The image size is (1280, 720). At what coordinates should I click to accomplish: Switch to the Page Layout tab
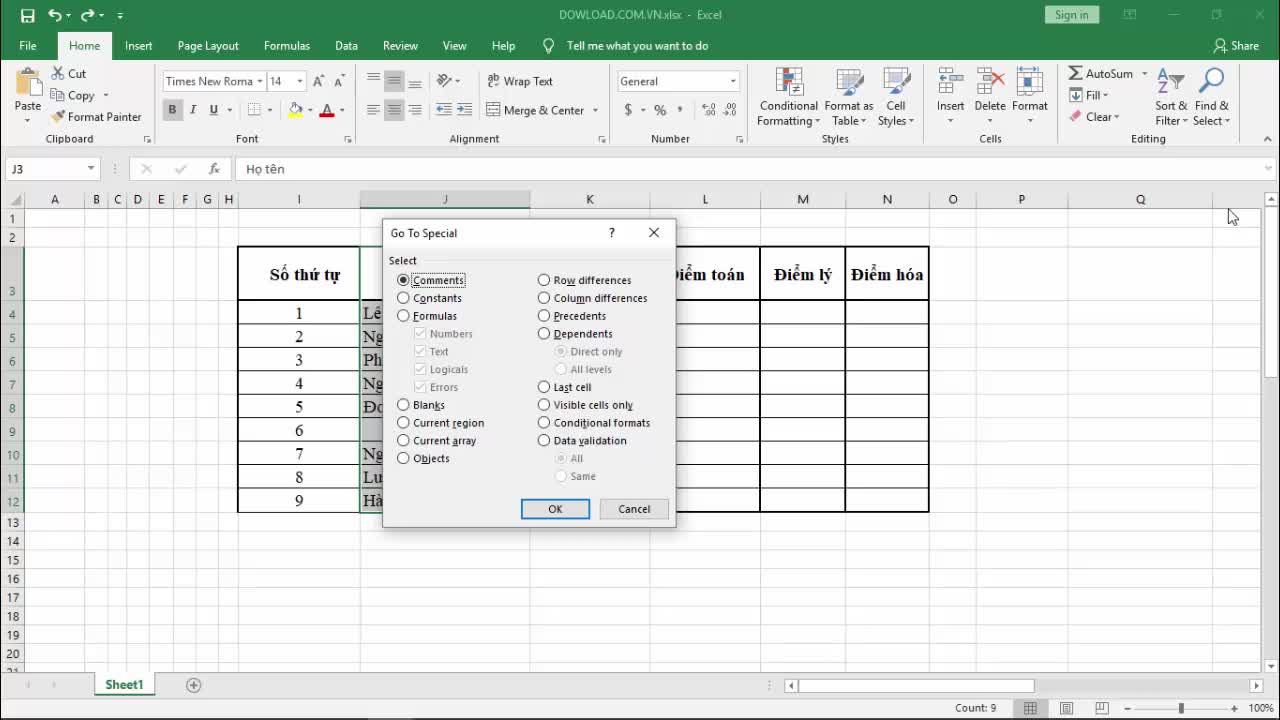click(208, 46)
